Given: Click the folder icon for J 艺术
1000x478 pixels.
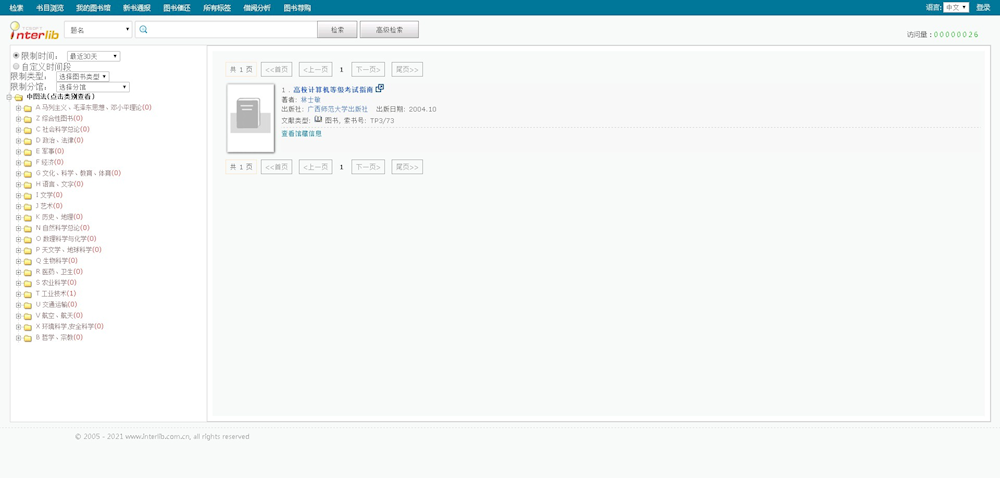Looking at the screenshot, I should 28,206.
